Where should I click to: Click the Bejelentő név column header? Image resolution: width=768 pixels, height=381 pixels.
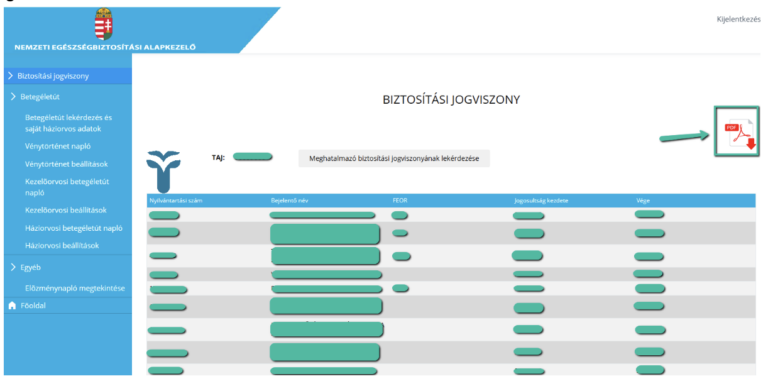(289, 200)
